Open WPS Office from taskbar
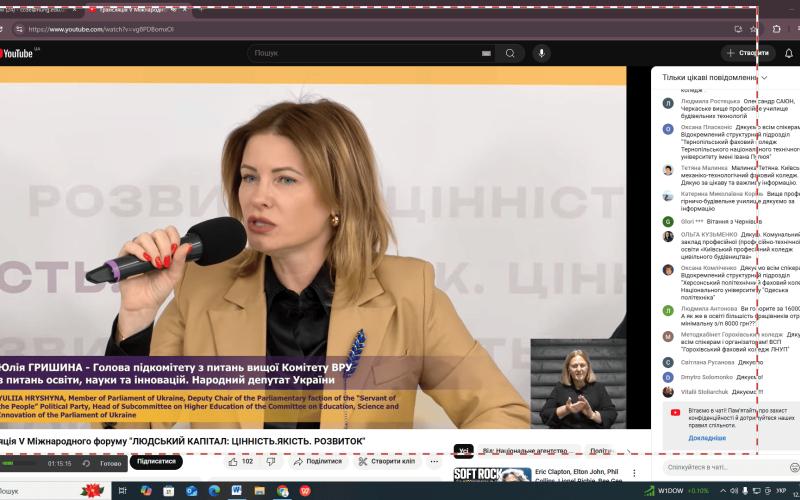This screenshot has width=800, height=500. pos(305,491)
